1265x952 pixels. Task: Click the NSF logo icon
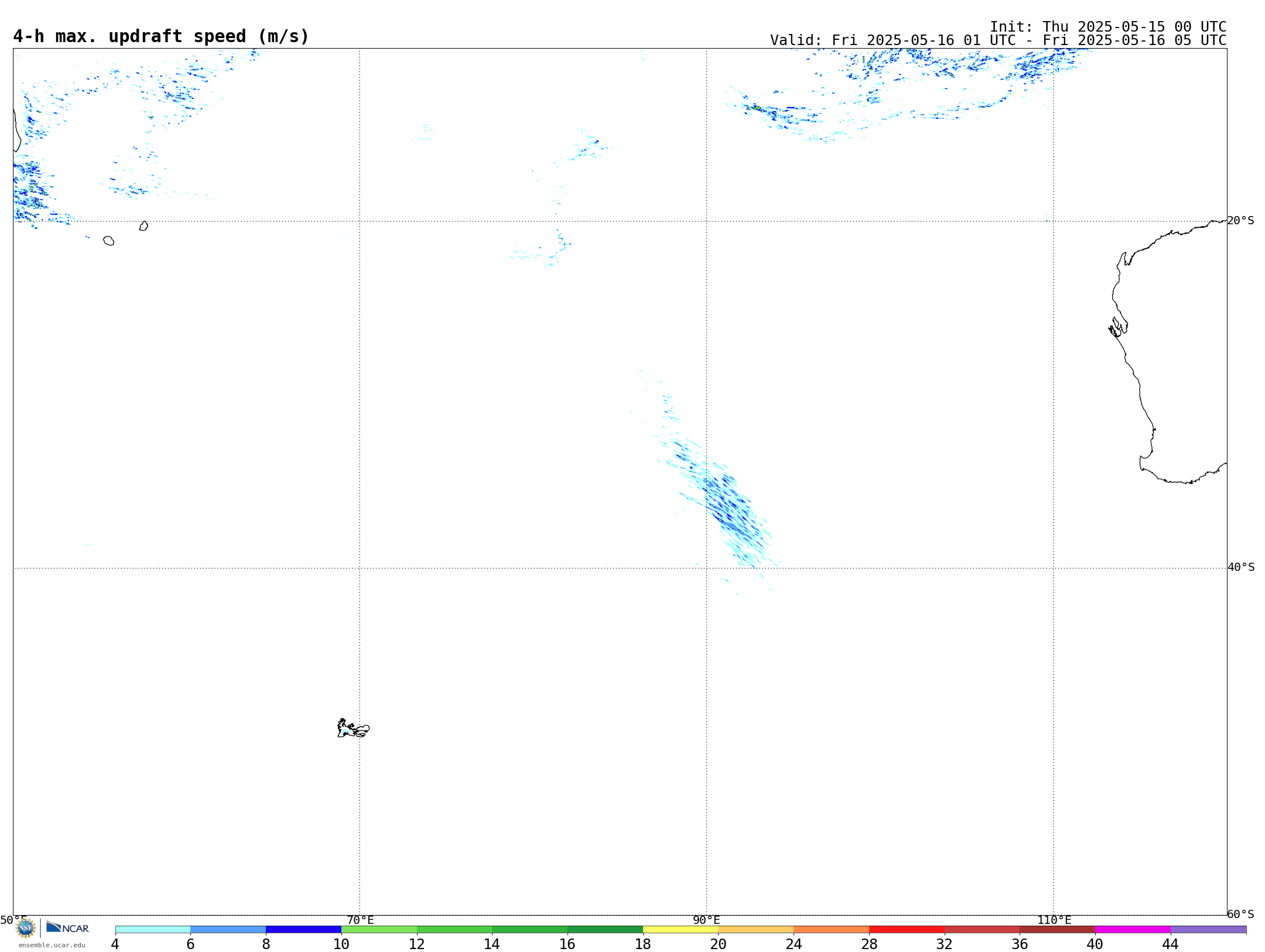click(x=26, y=928)
